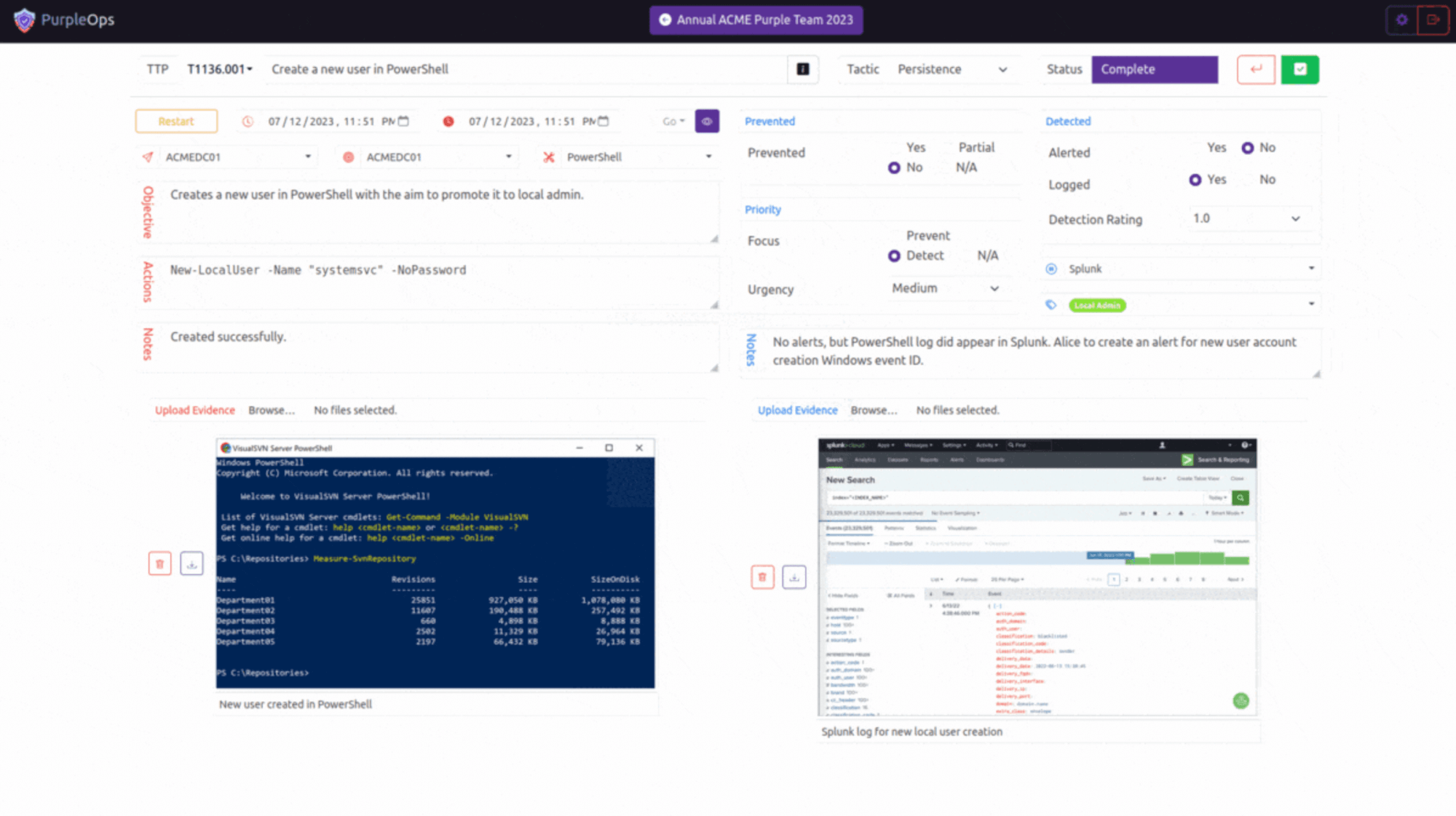Click the green save checkmark button

pos(1300,69)
